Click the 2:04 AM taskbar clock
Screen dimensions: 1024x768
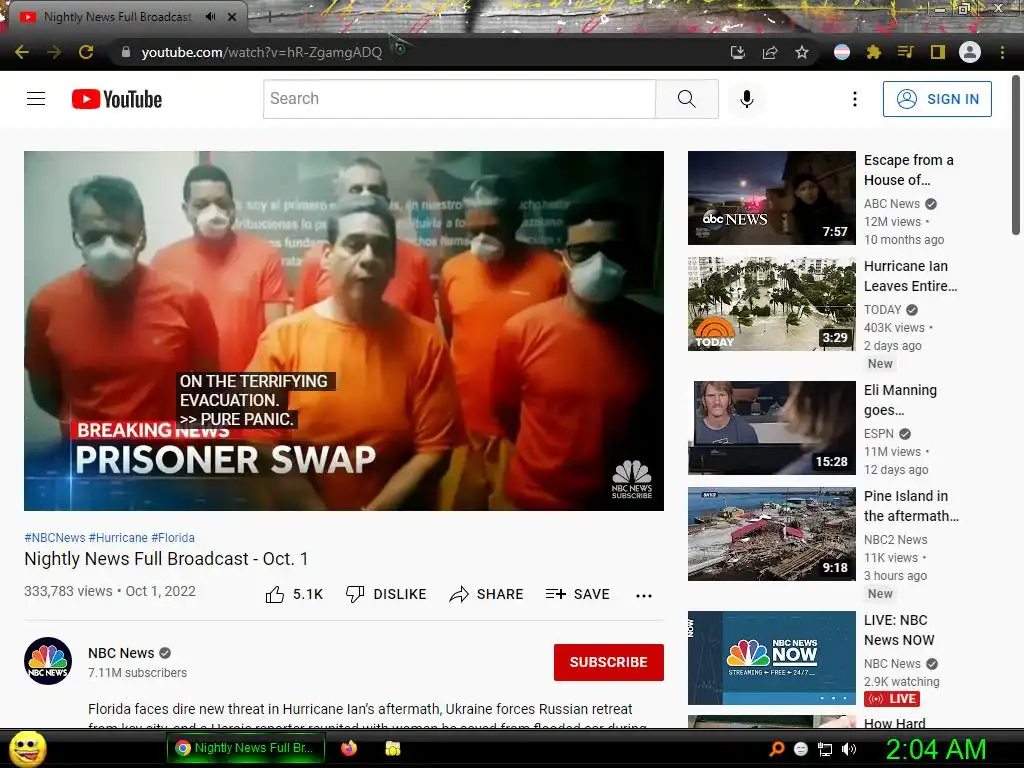935,749
